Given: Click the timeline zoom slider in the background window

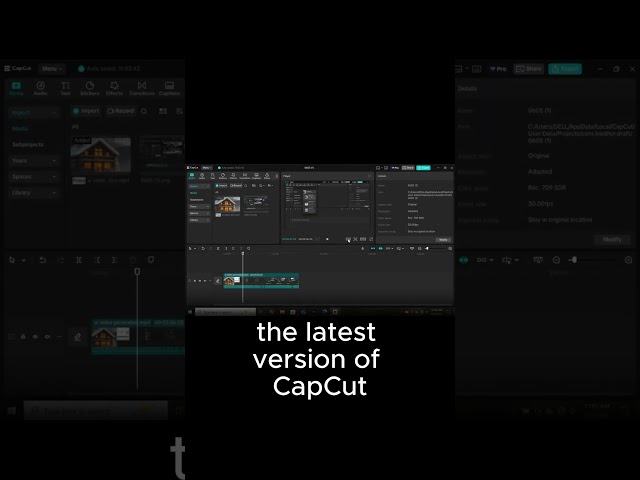Looking at the screenshot, I should pyautogui.click(x=593, y=260).
